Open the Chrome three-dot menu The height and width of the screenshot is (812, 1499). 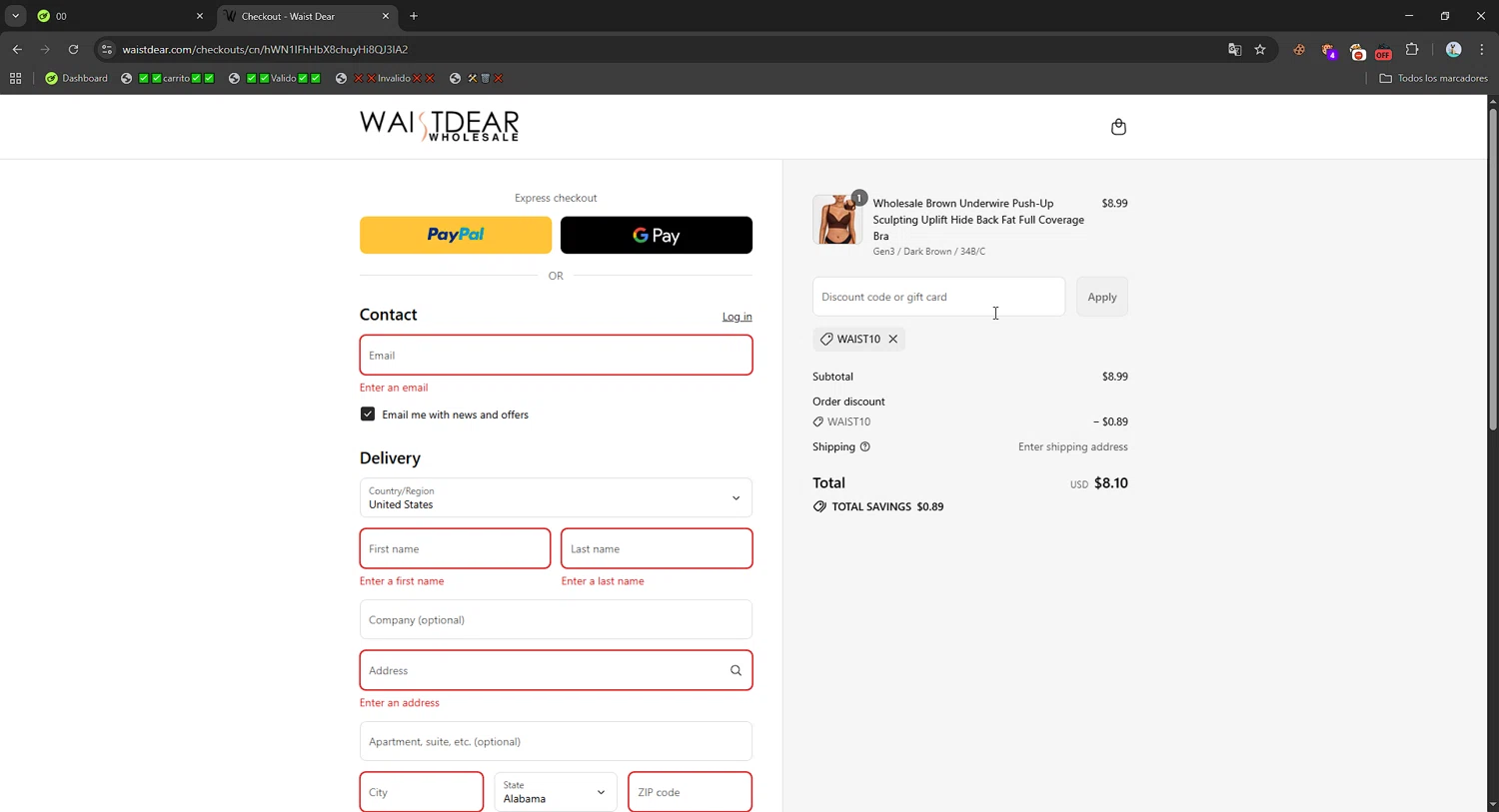coord(1482,50)
